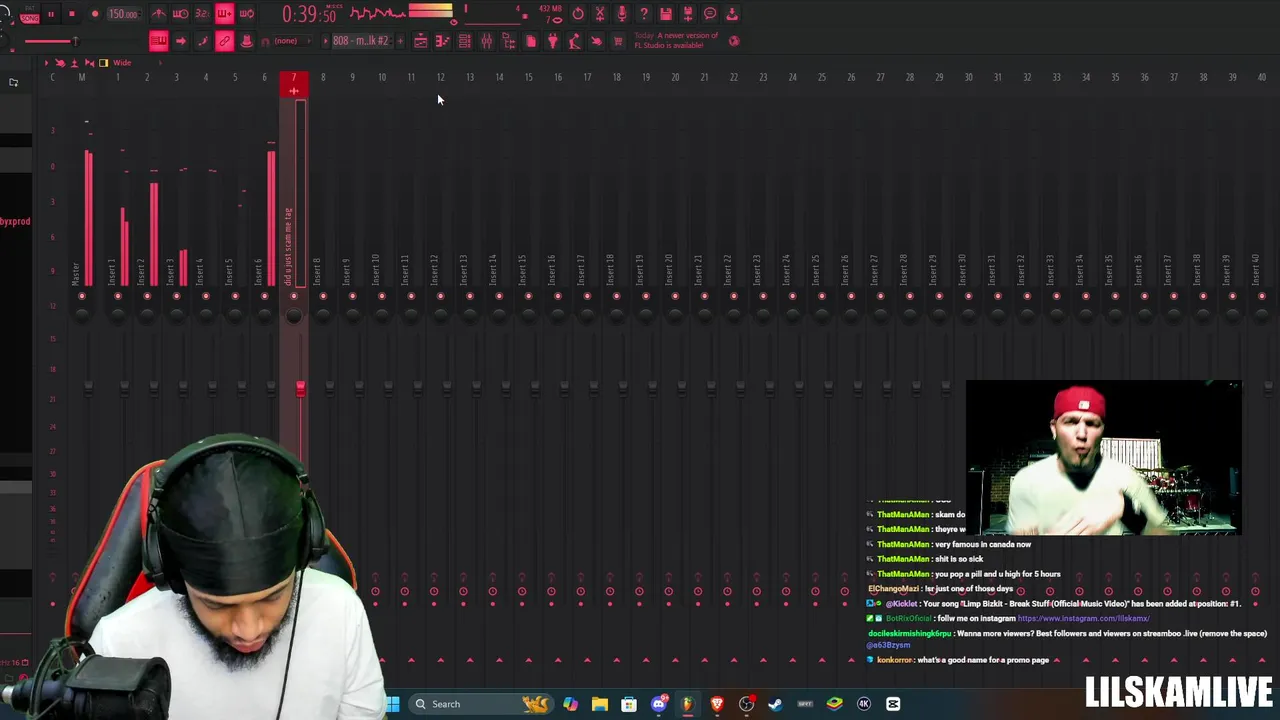Pause playback in the transport bar
The height and width of the screenshot is (720, 1280).
(51, 14)
